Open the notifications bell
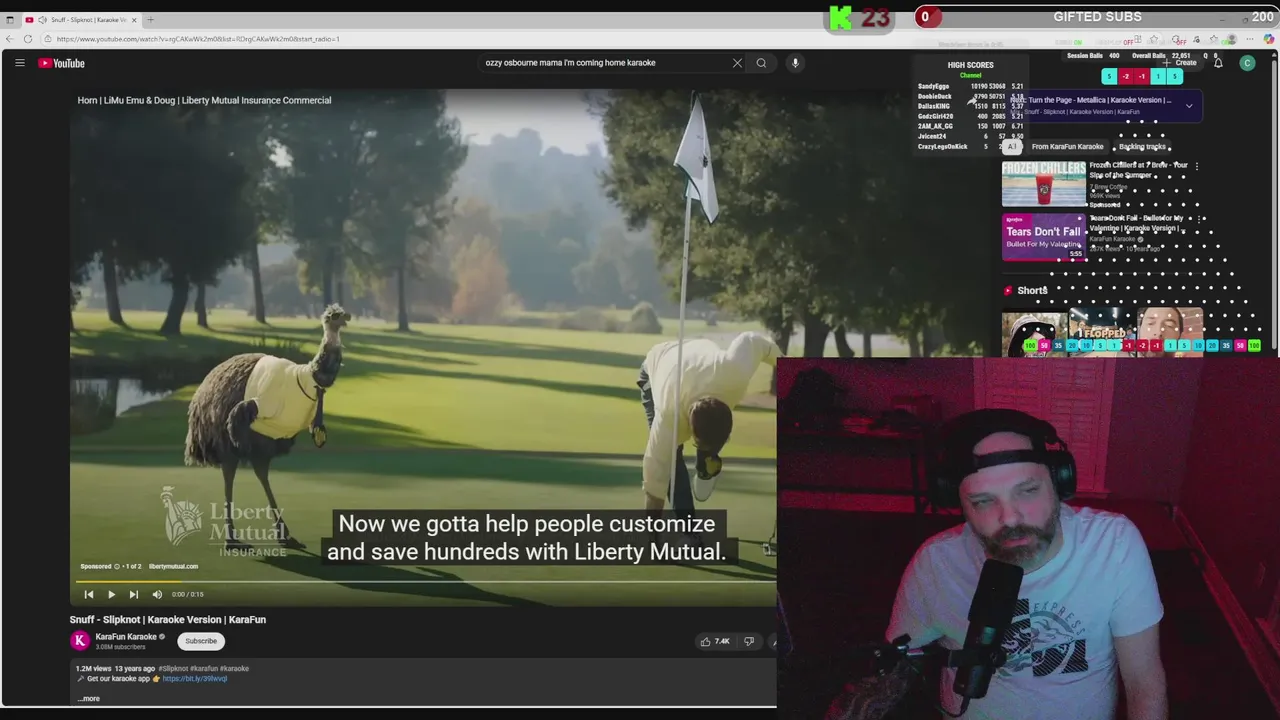 tap(1218, 63)
